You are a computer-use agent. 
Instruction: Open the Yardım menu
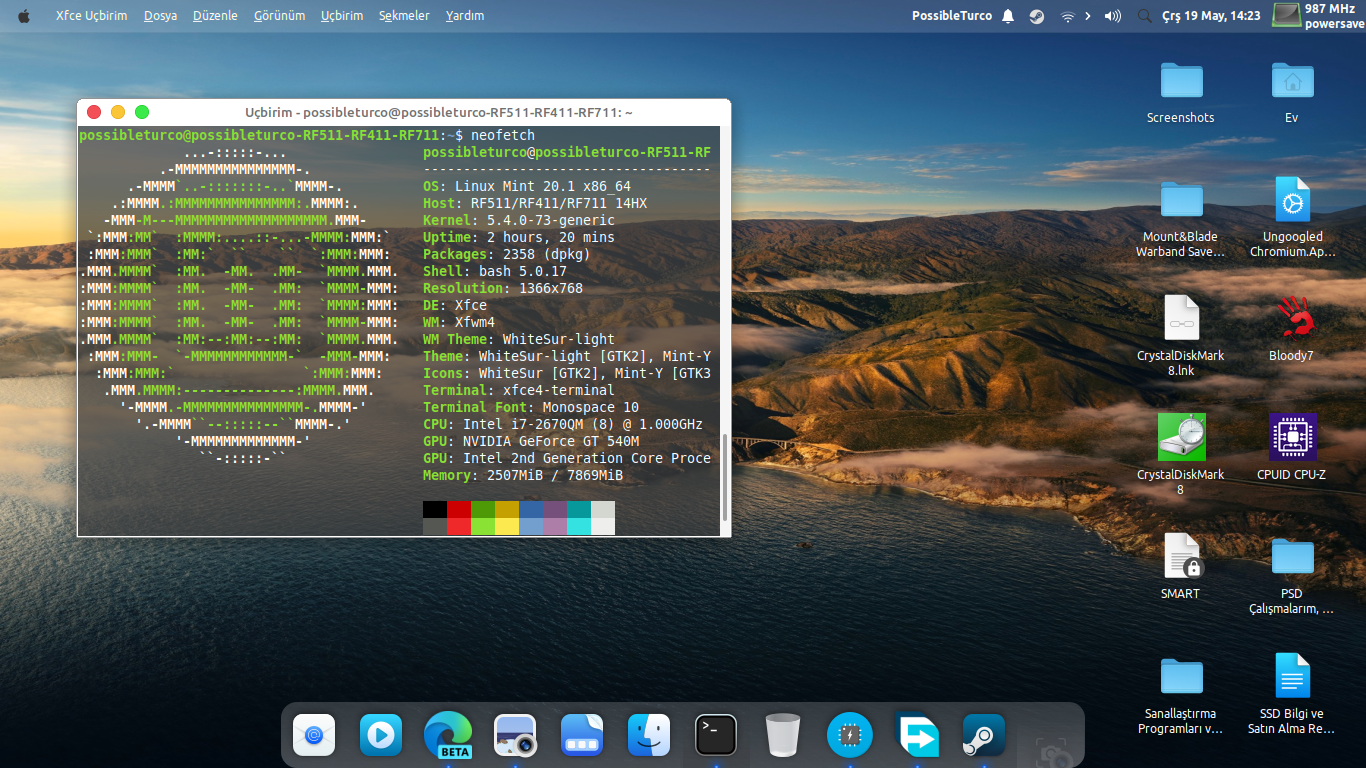pos(465,16)
